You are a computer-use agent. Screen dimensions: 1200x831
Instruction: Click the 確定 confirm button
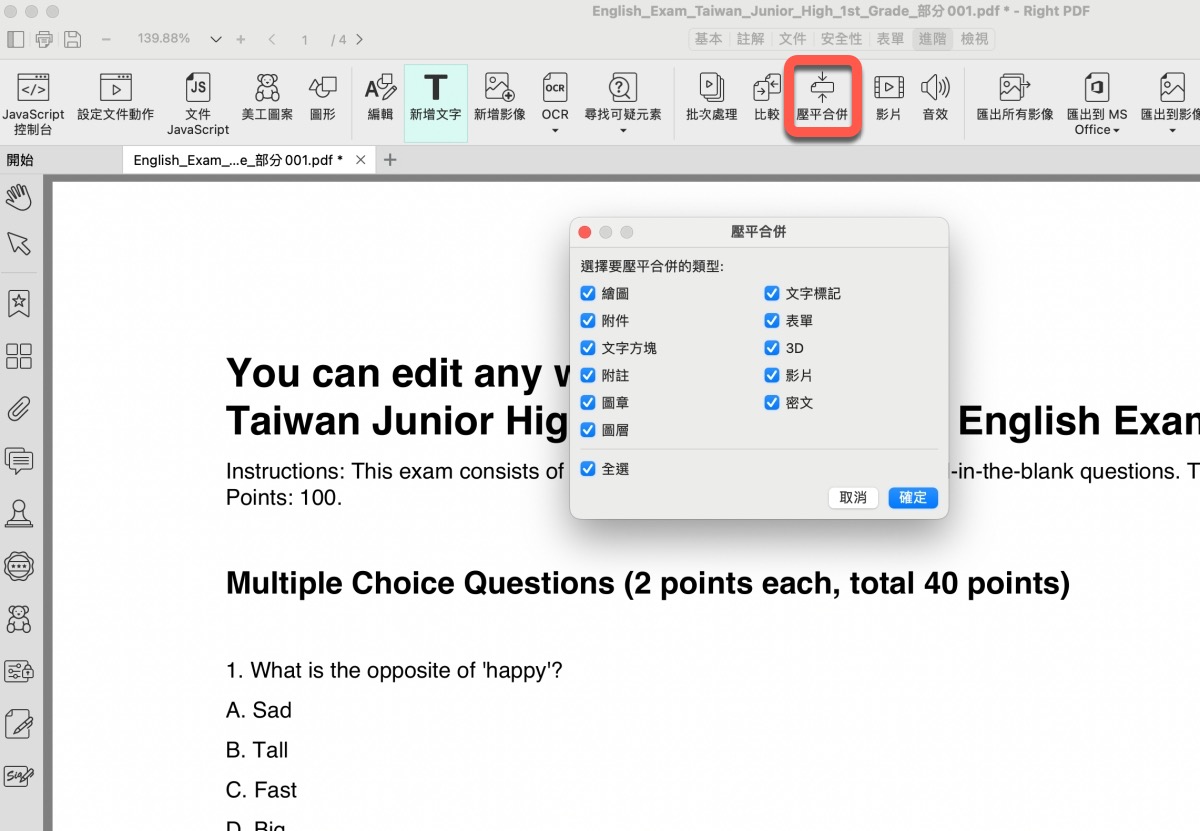pyautogui.click(x=912, y=498)
